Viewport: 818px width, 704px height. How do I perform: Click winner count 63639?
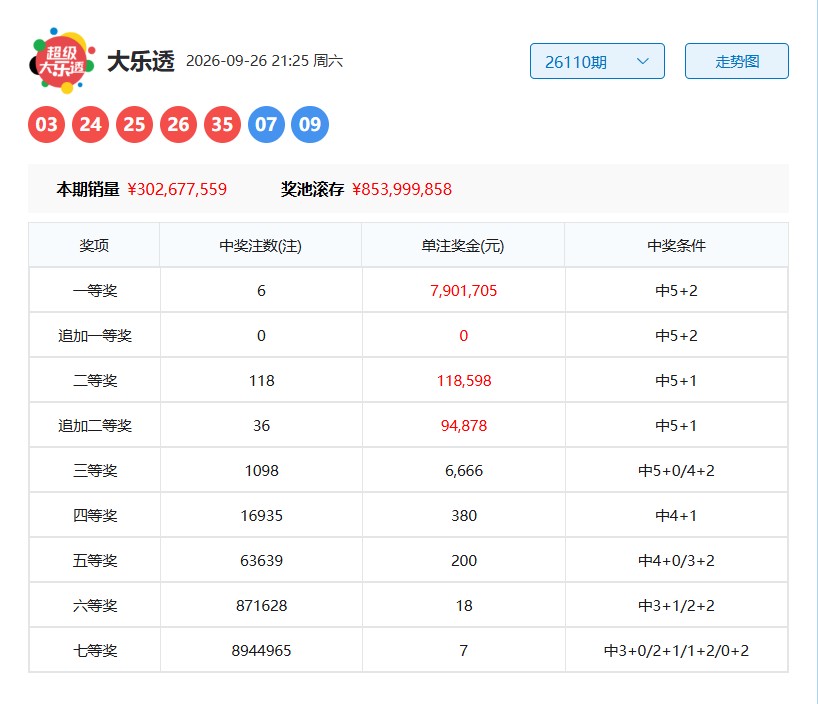[261, 560]
